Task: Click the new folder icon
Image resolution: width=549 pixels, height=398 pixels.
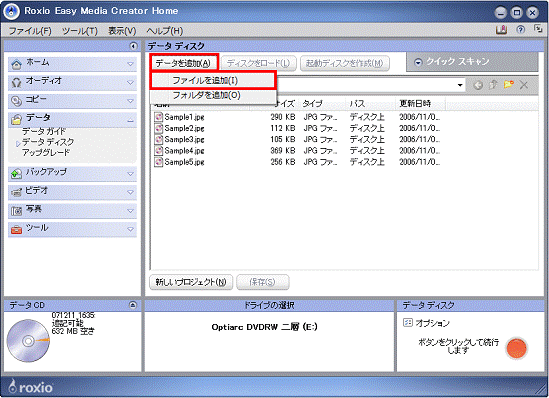Action: pyautogui.click(x=509, y=84)
